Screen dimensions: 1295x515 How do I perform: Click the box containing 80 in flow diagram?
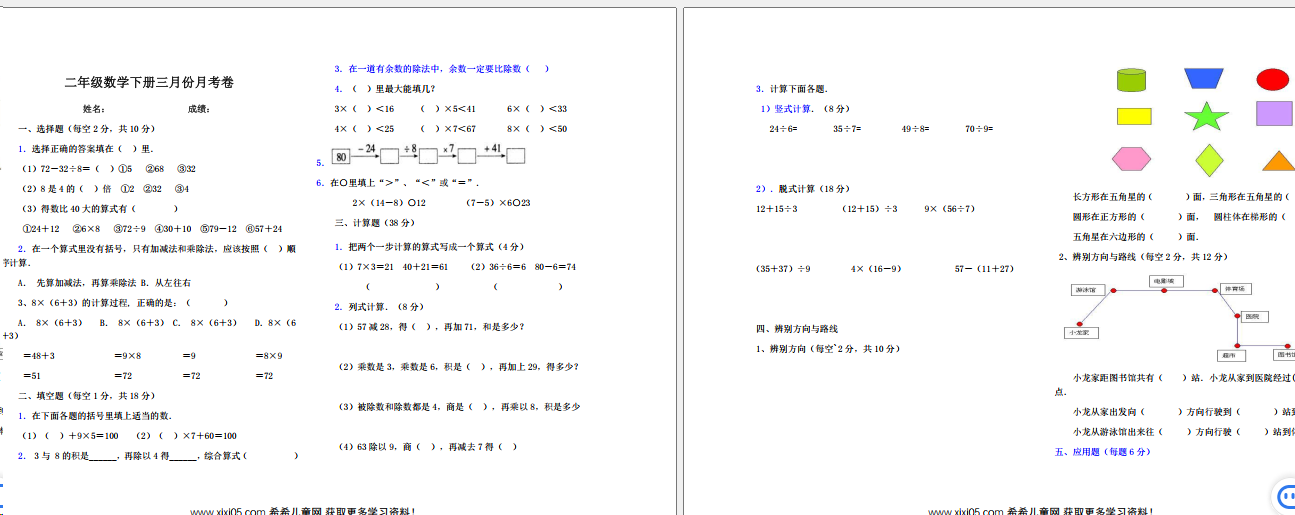pos(342,157)
